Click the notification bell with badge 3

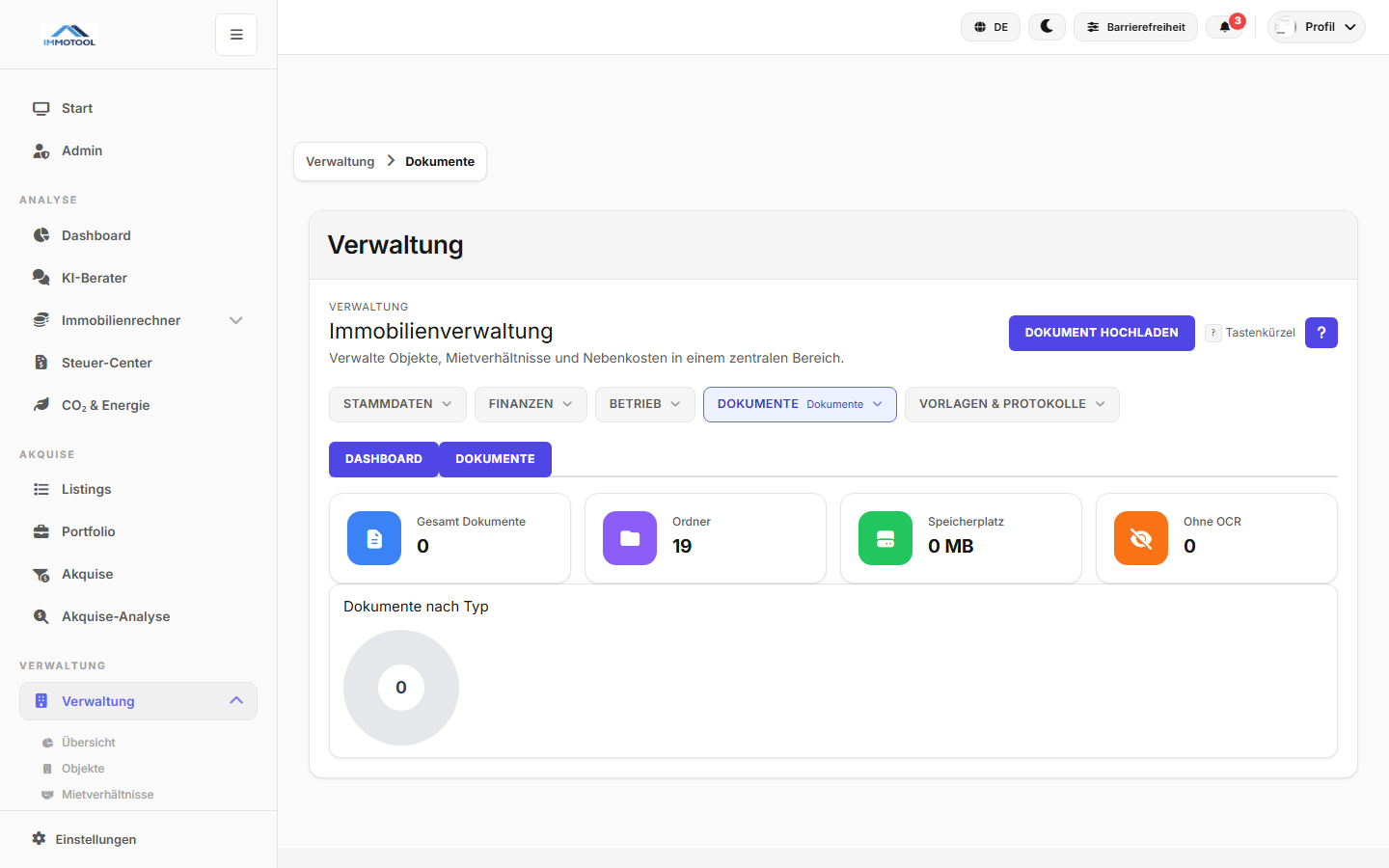[x=1226, y=26]
